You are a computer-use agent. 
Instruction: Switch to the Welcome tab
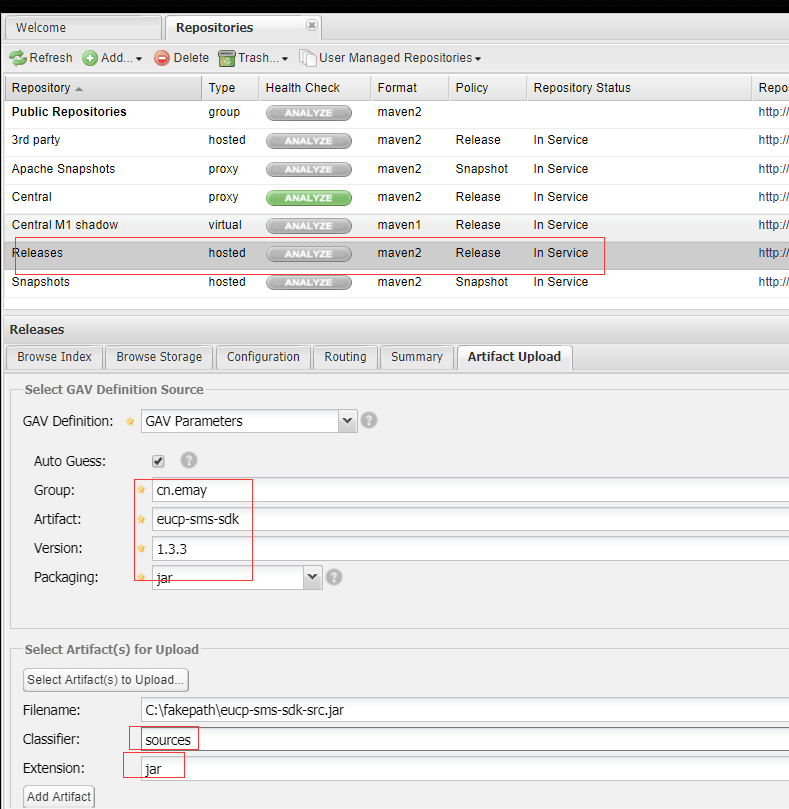[48, 27]
